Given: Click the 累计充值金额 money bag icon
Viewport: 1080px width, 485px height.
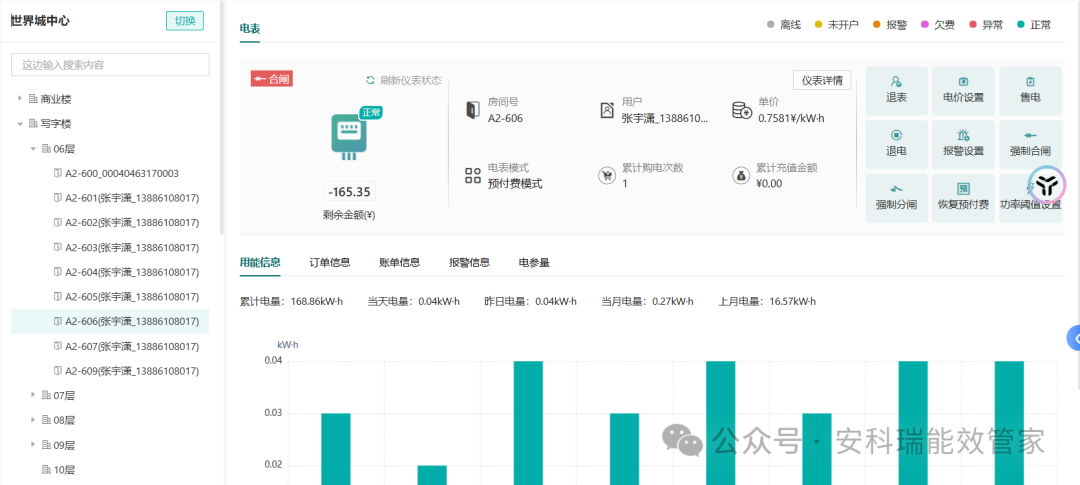Looking at the screenshot, I should (x=740, y=176).
